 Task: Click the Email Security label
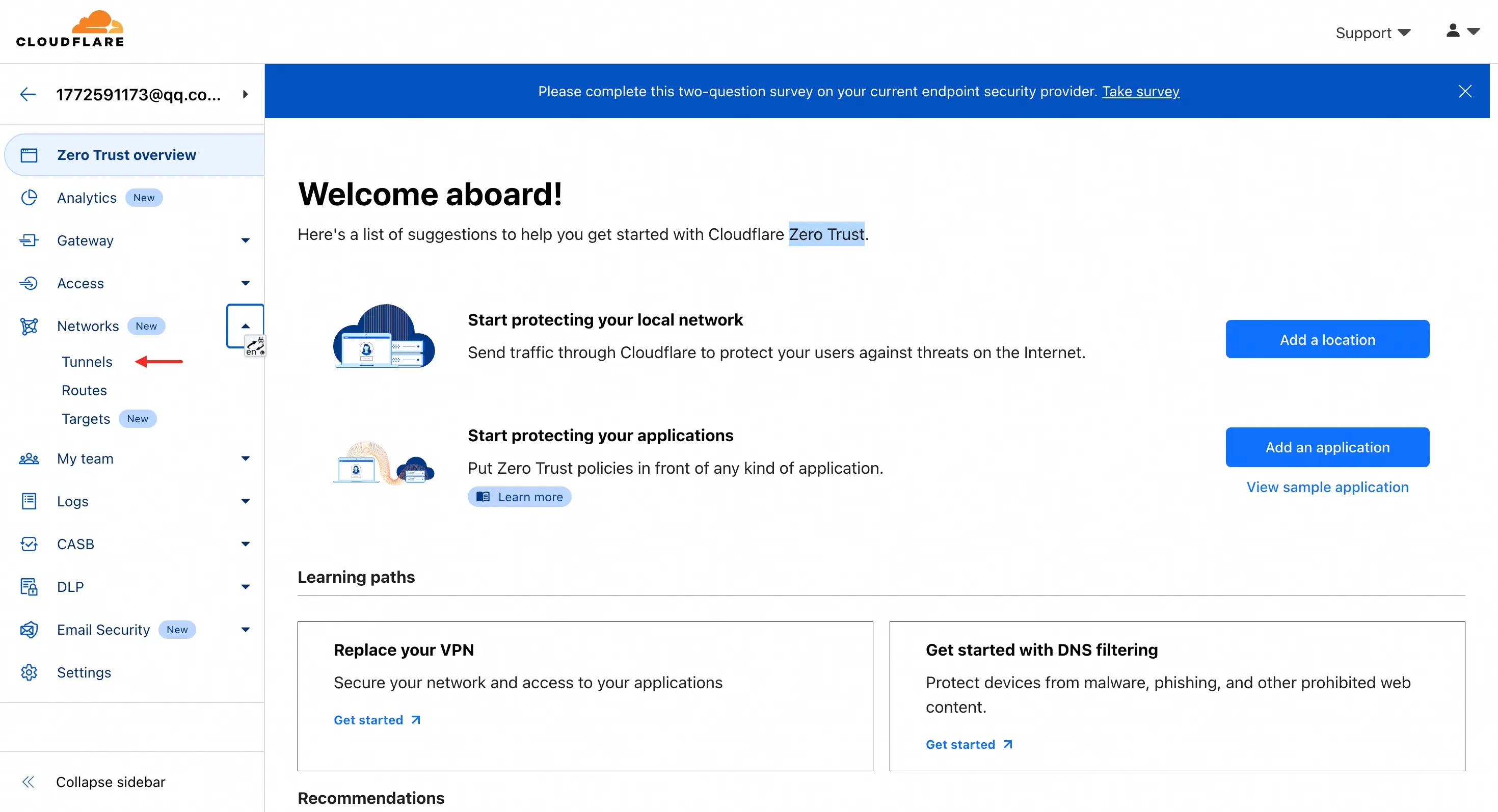(x=103, y=630)
